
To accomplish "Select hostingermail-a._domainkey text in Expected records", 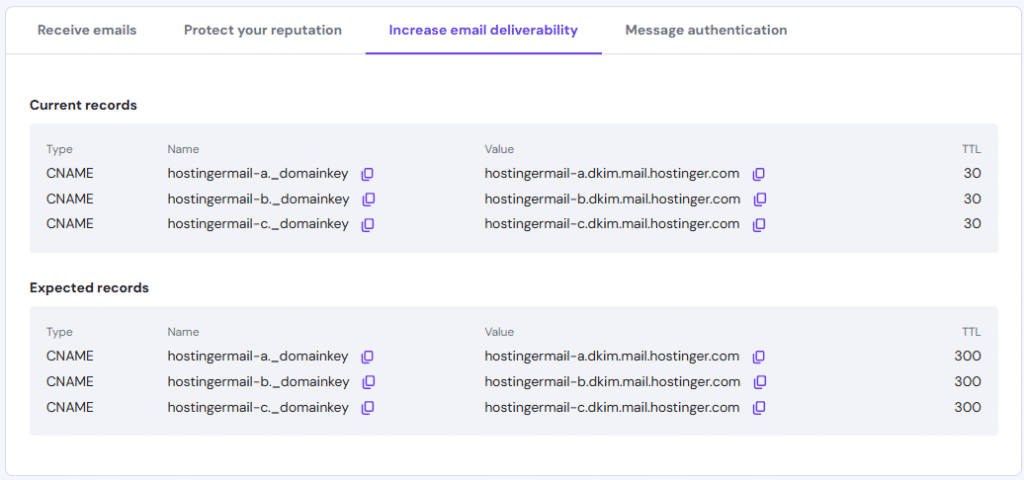I will [258, 356].
